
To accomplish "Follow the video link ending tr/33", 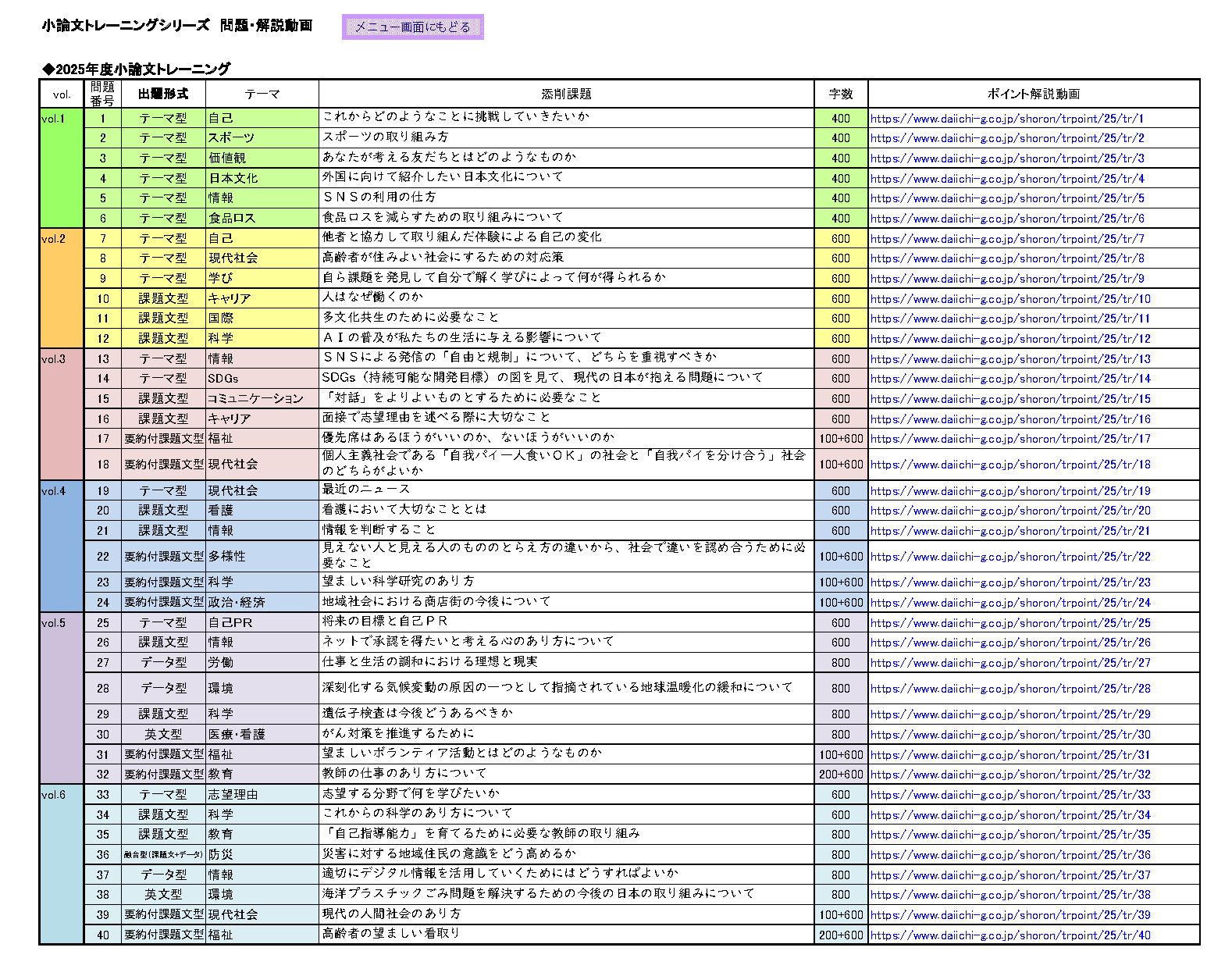I will (x=1009, y=795).
